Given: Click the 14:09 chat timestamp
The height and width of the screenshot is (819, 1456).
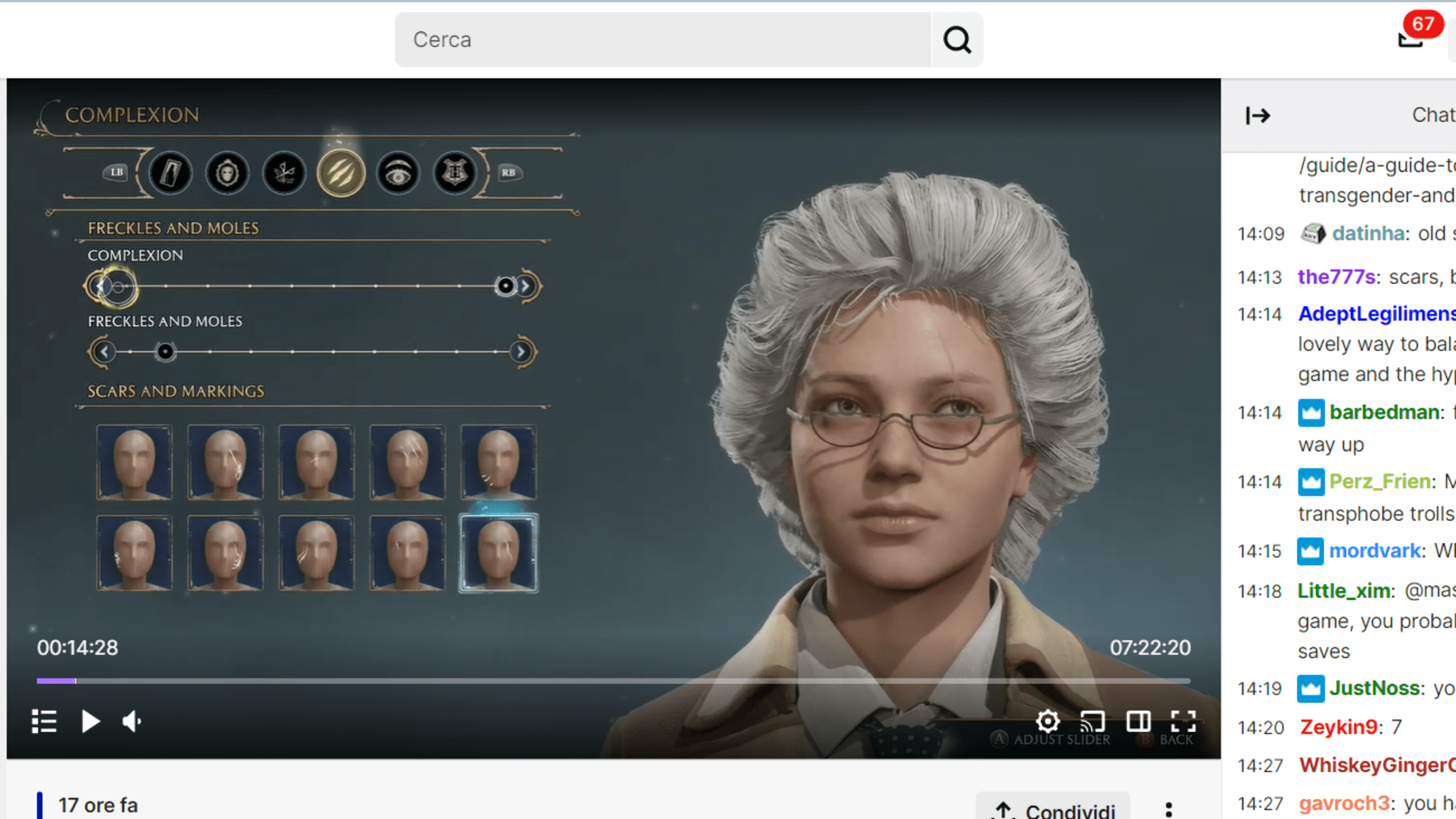Looking at the screenshot, I should (1261, 234).
